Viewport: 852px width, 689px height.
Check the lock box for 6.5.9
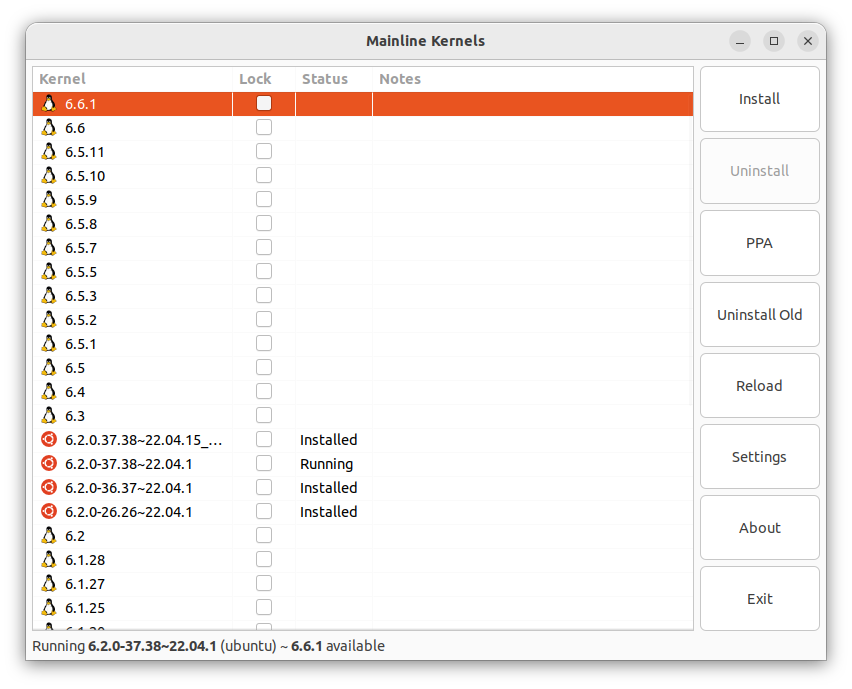pos(264,199)
